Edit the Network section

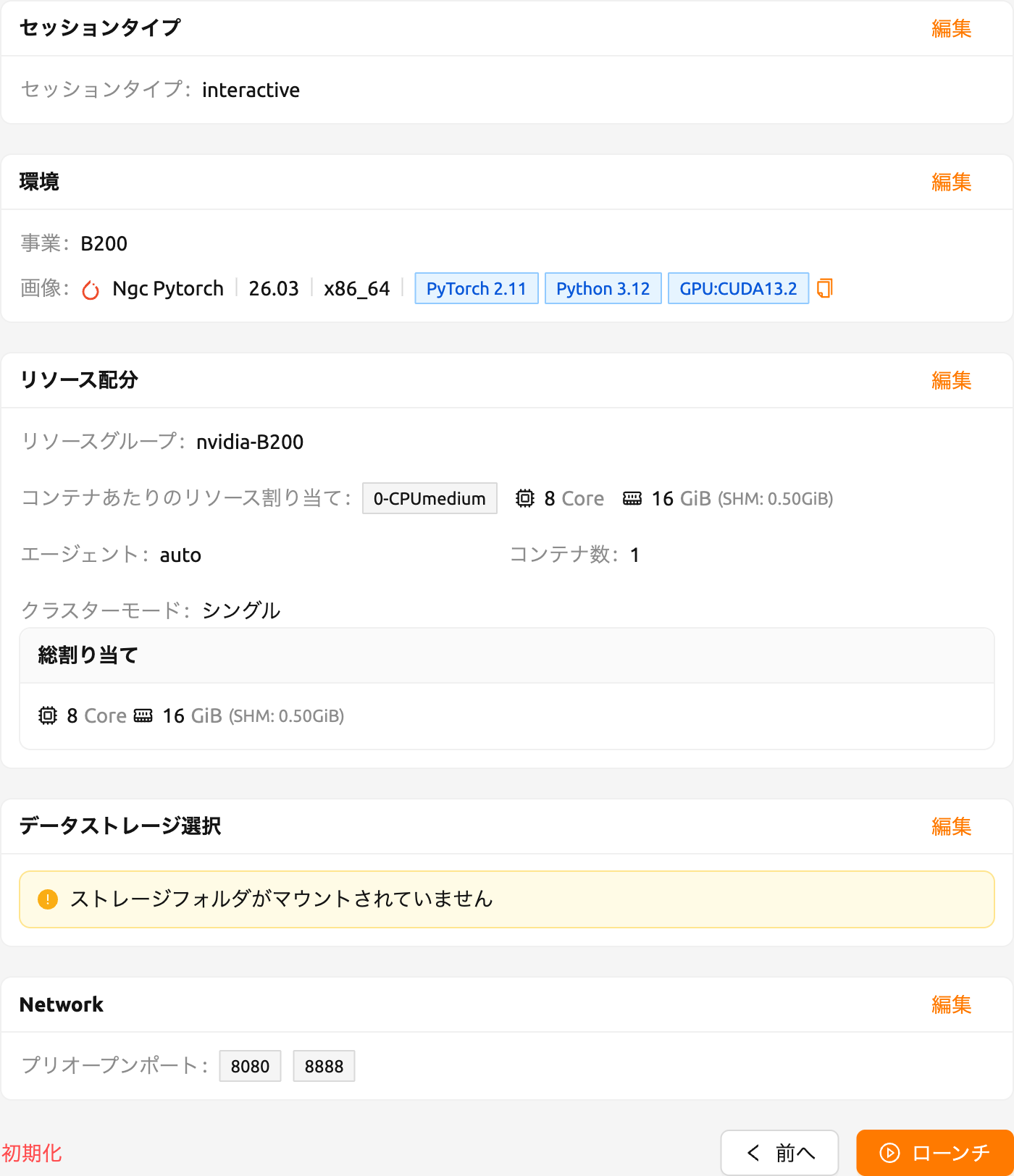coord(951,1005)
